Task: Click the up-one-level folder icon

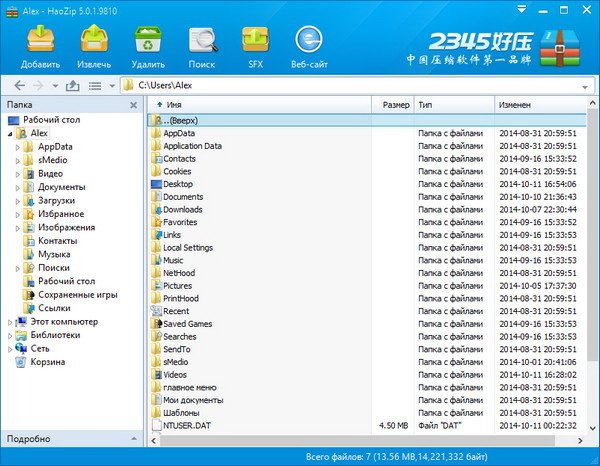Action: coord(72,85)
